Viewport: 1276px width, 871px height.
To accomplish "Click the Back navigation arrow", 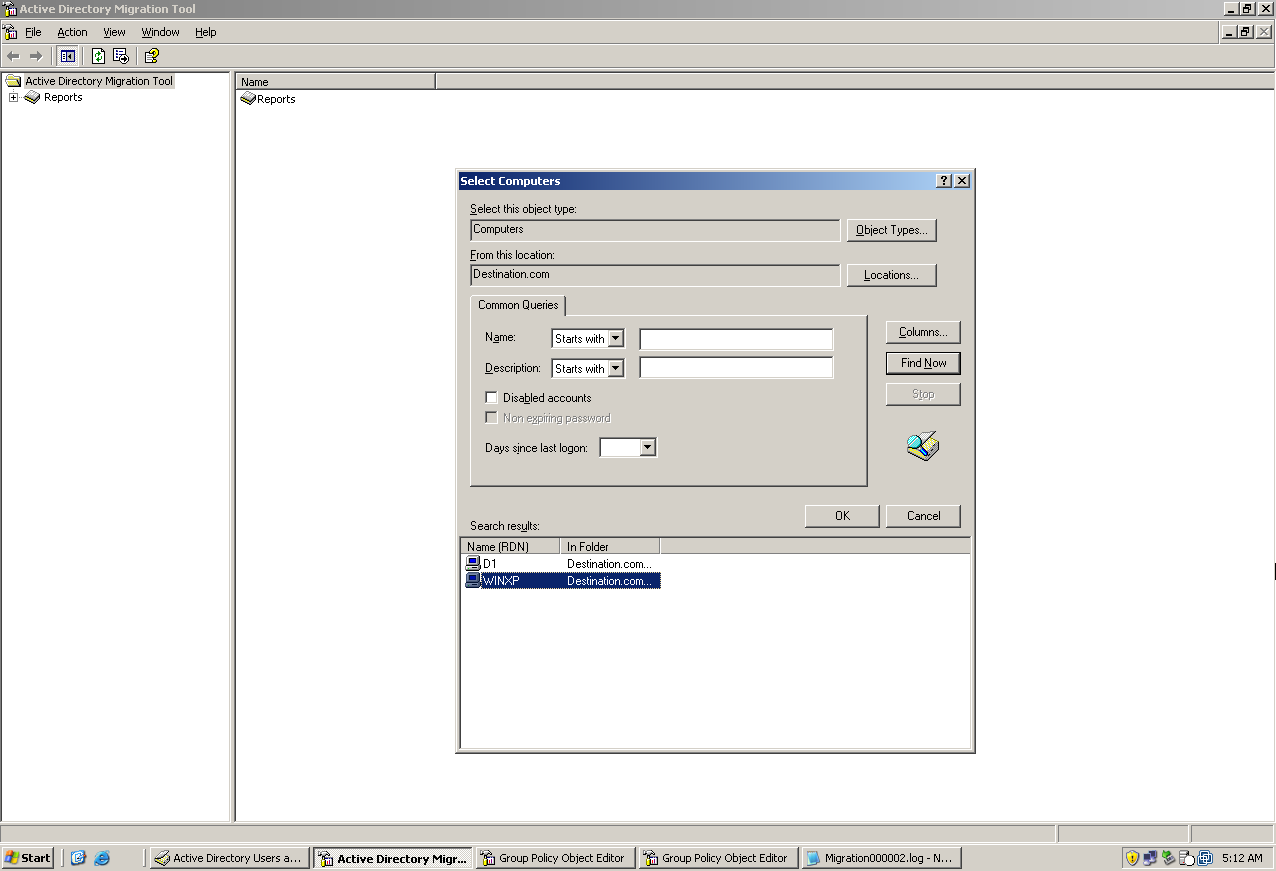I will tap(14, 56).
